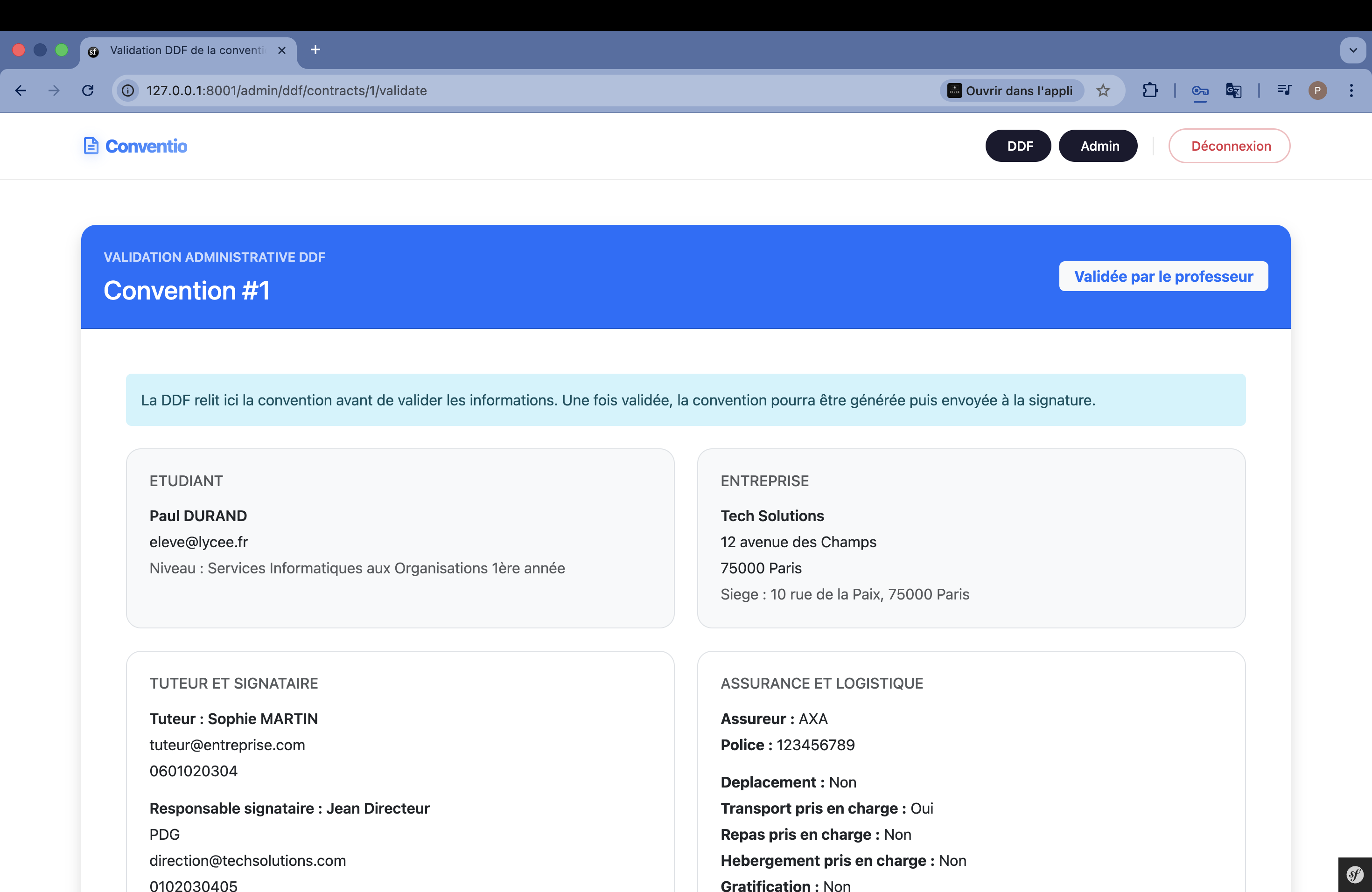Reload the validation page
This screenshot has height=892, width=1372.
tap(88, 91)
